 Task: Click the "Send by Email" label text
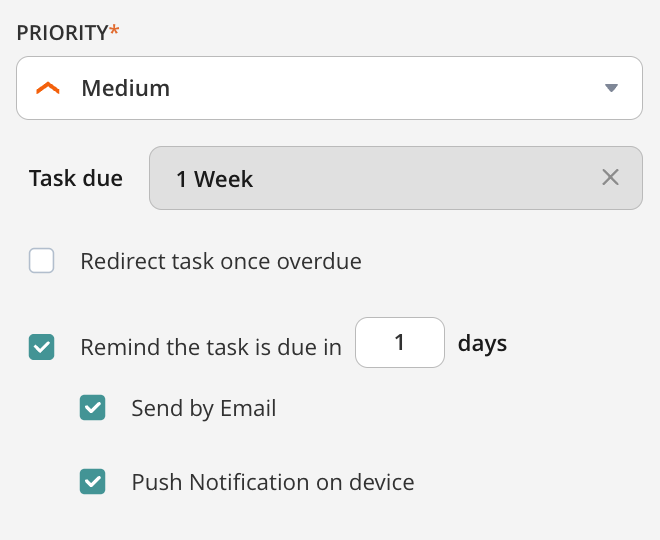pyautogui.click(x=204, y=408)
